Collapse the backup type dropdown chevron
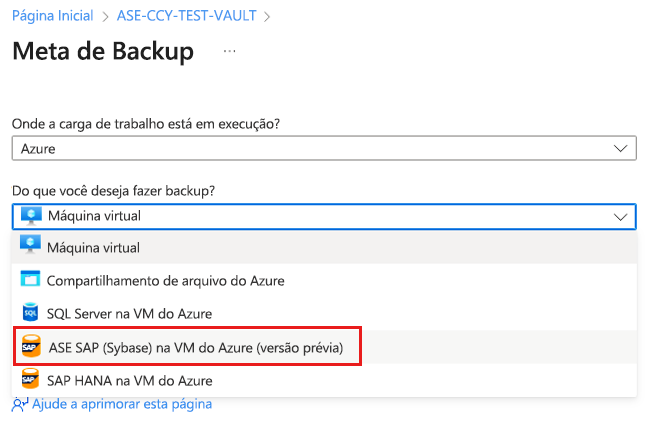This screenshot has height=429, width=646. (620, 216)
